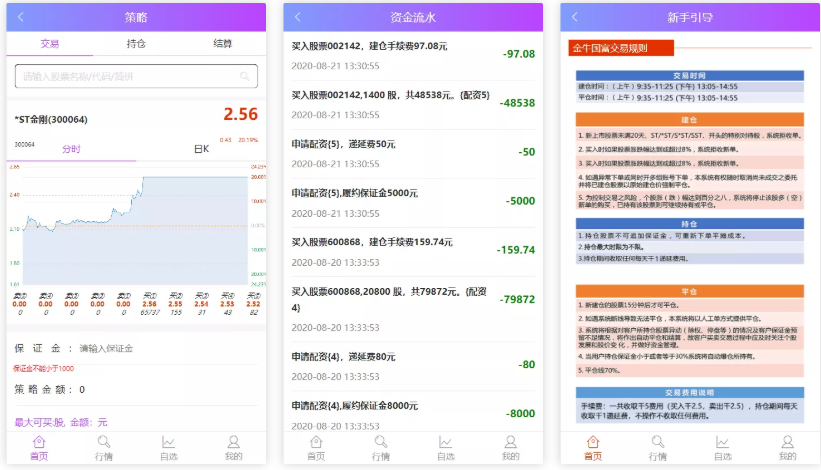Tap 我的 icon in 资金流水 screen bottom bar
821x470 pixels.
click(510, 446)
